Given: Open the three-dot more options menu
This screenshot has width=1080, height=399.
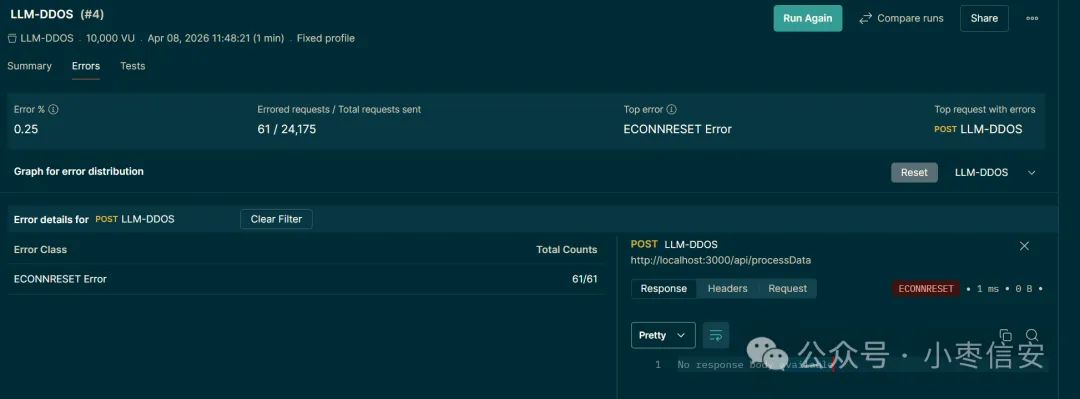Looking at the screenshot, I should [1032, 19].
